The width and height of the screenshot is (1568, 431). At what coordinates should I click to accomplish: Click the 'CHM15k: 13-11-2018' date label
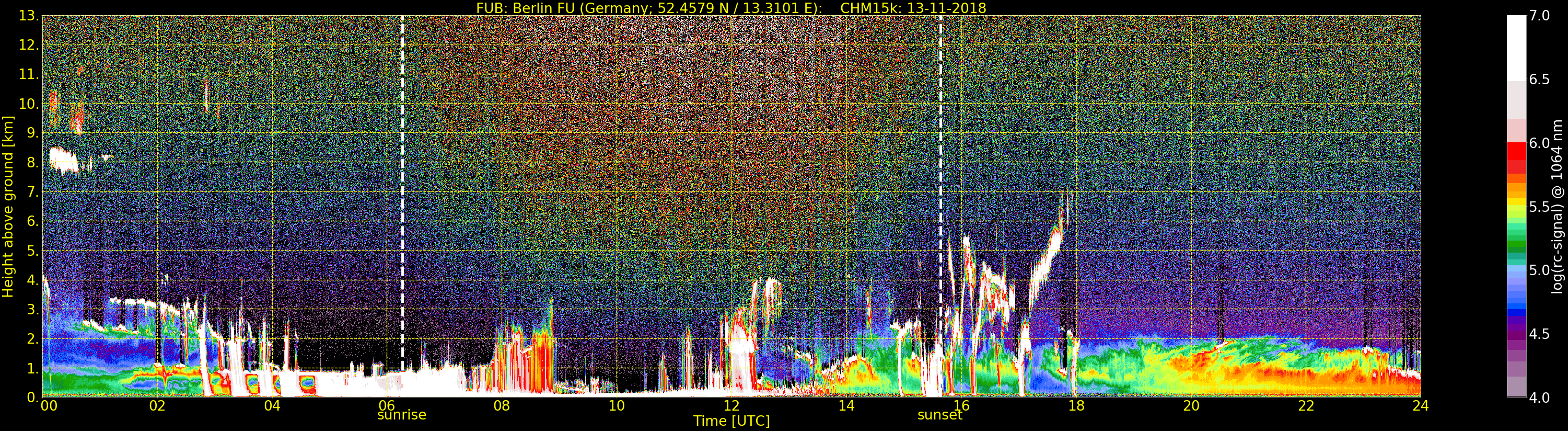[x=913, y=8]
